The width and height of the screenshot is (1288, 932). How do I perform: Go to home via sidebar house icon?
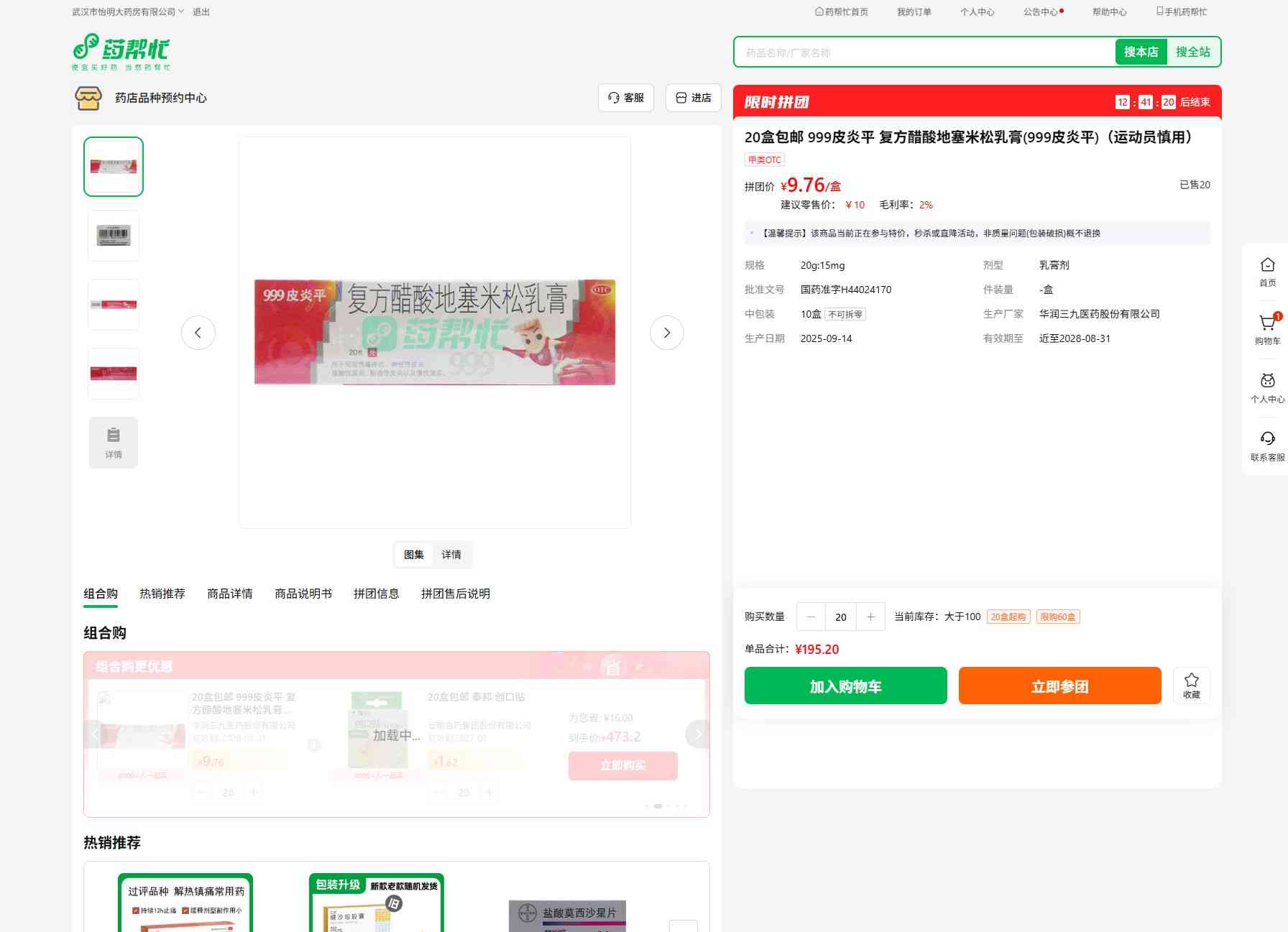click(x=1267, y=266)
